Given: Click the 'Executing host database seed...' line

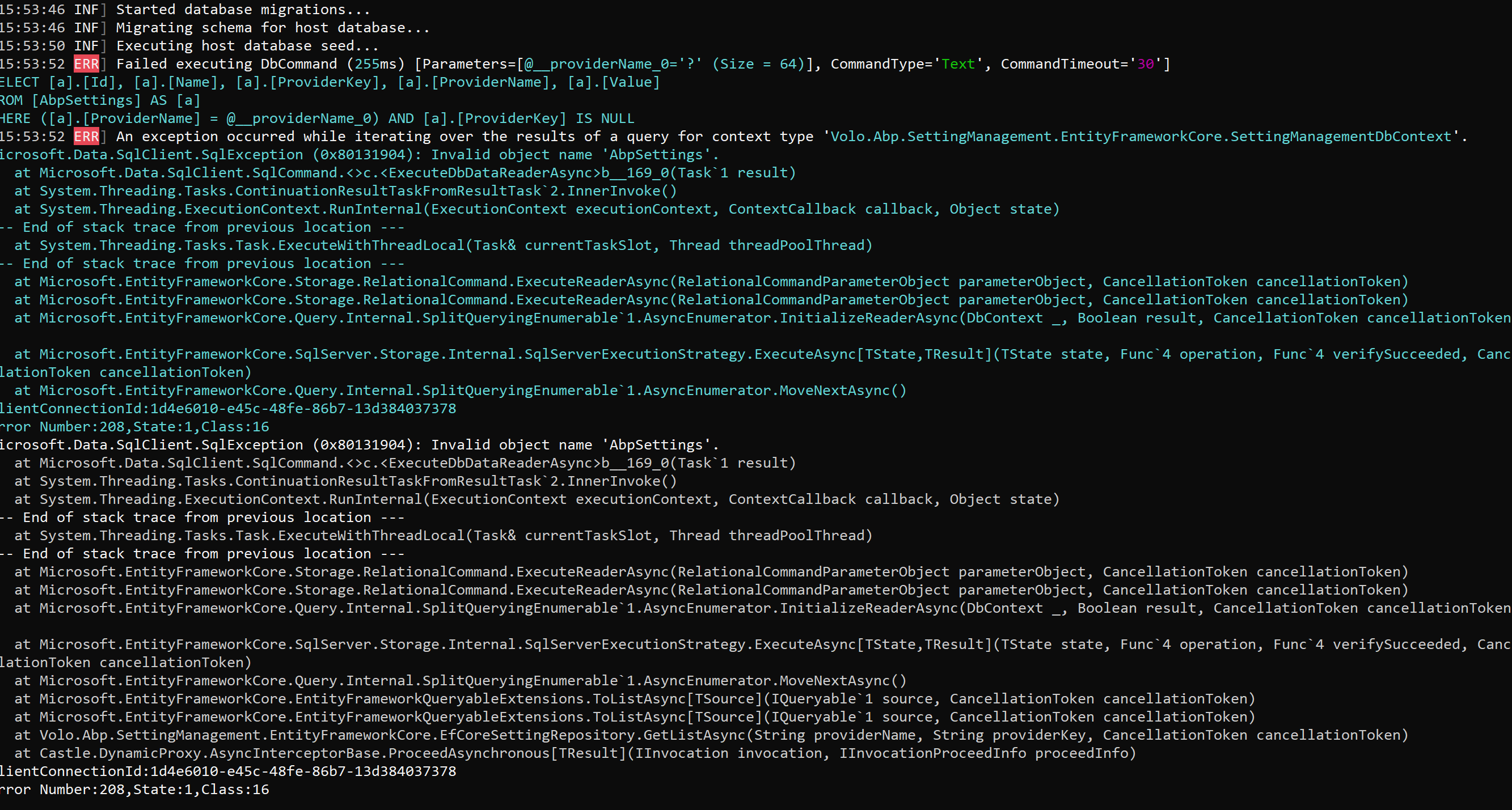Looking at the screenshot, I should point(247,46).
